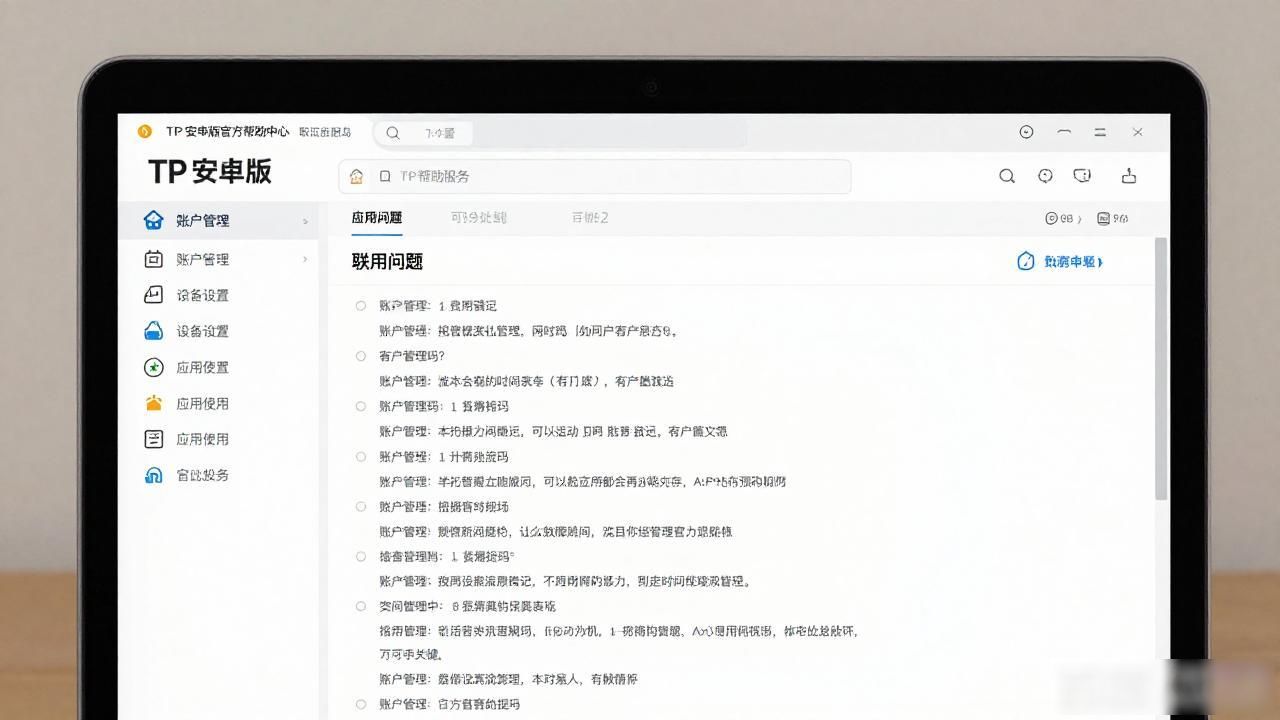This screenshot has height=720, width=1280.
Task: Click the round chat bubble toolbar icon
Action: tap(1045, 176)
